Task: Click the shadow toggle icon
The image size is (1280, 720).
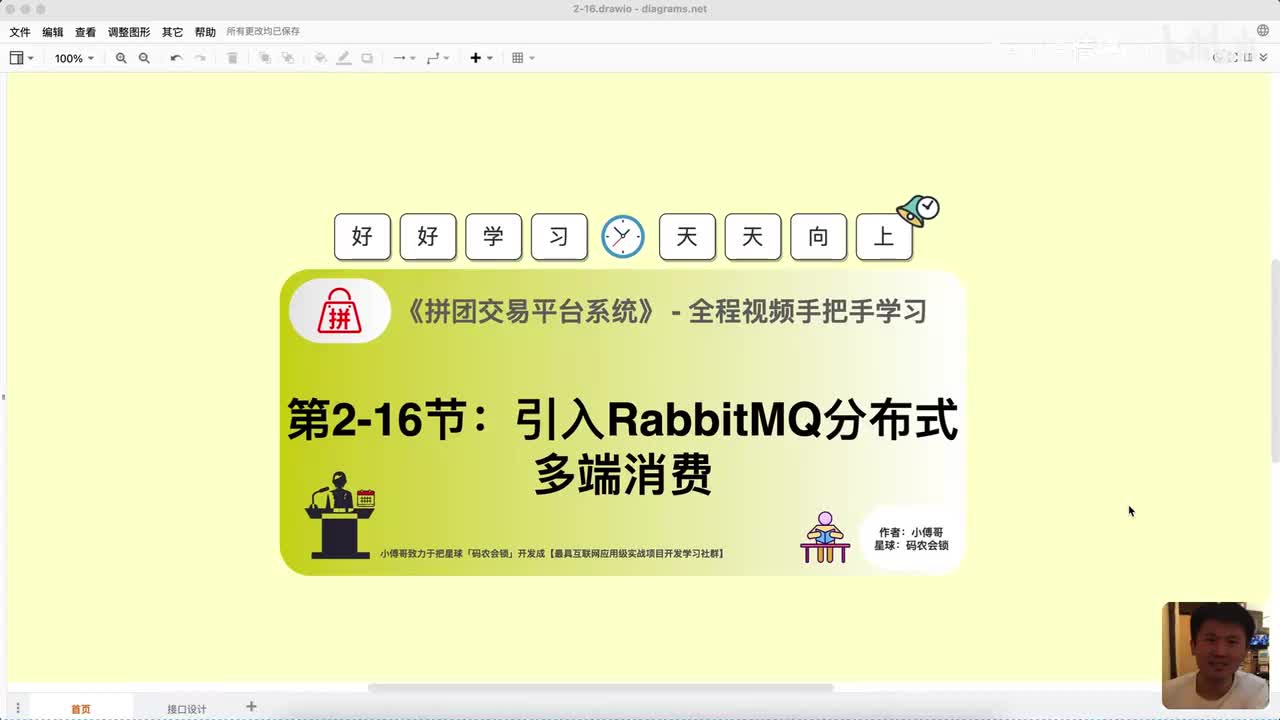Action: point(367,58)
